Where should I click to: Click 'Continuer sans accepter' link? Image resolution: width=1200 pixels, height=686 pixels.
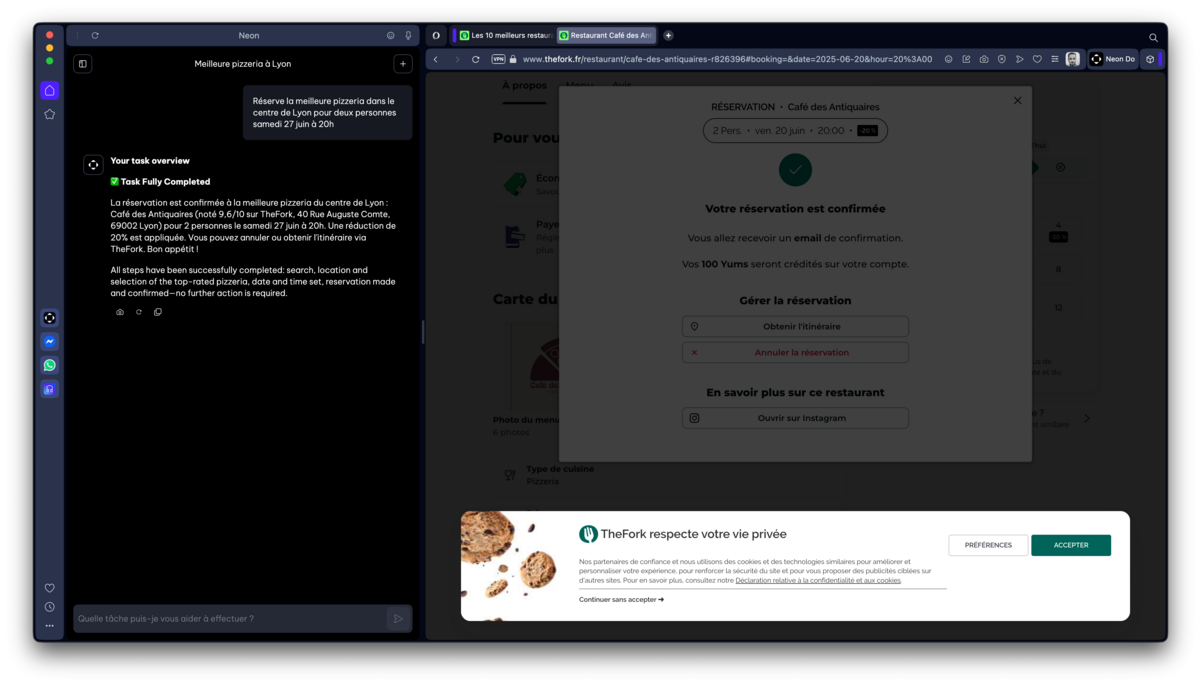click(621, 599)
